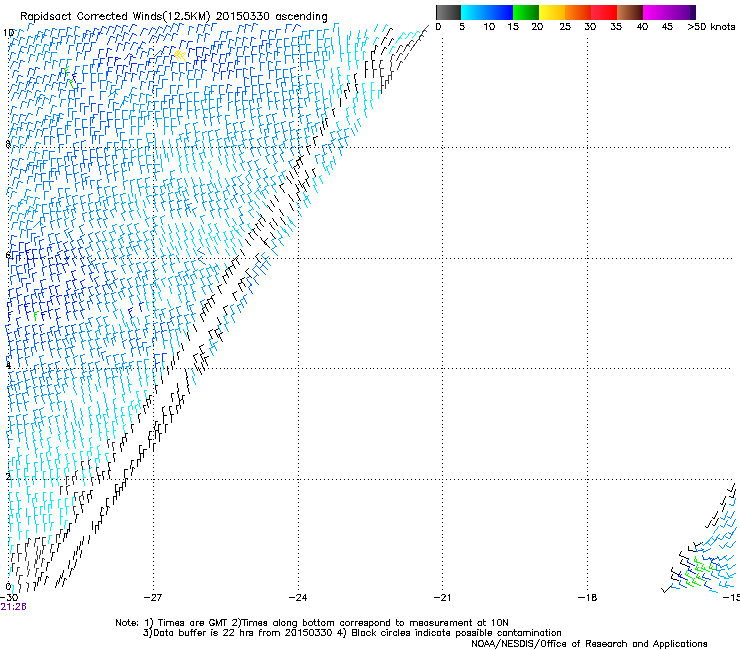Click the cyan-to-blue 5–15 knots gradient segment
The image size is (740, 650).
(x=487, y=12)
